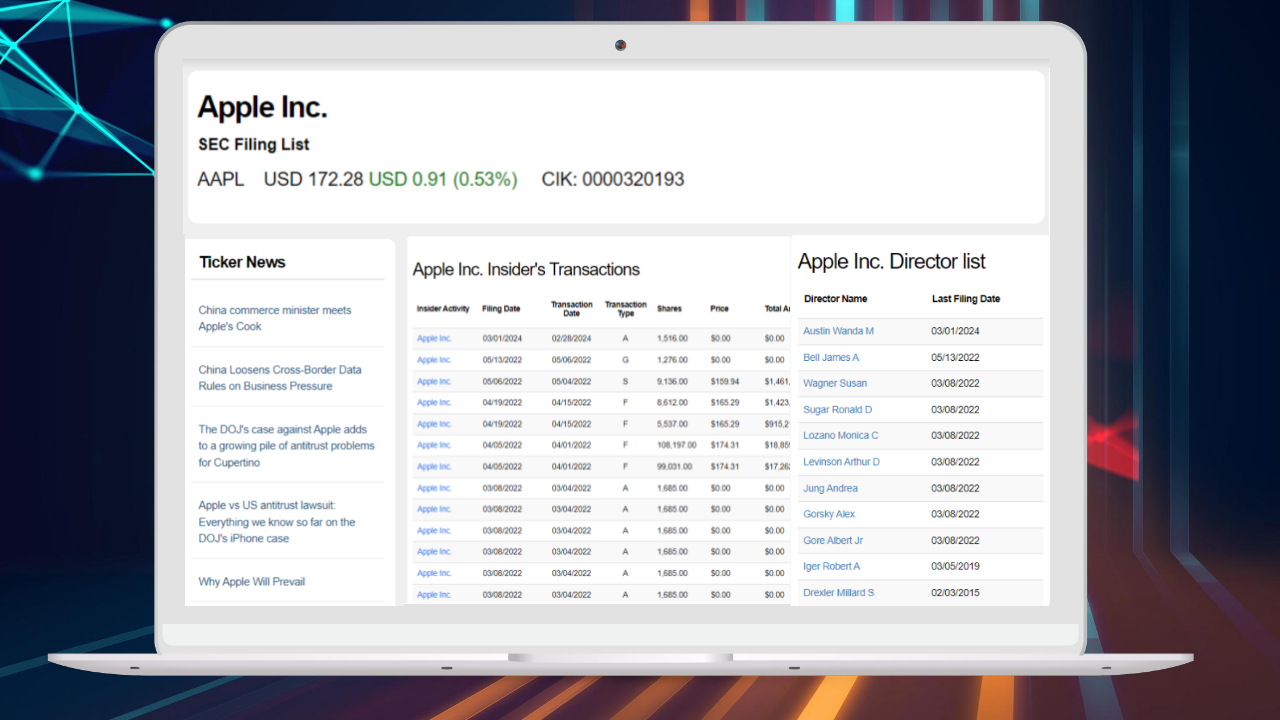Open Gorsky Alex from the director list

tap(828, 513)
